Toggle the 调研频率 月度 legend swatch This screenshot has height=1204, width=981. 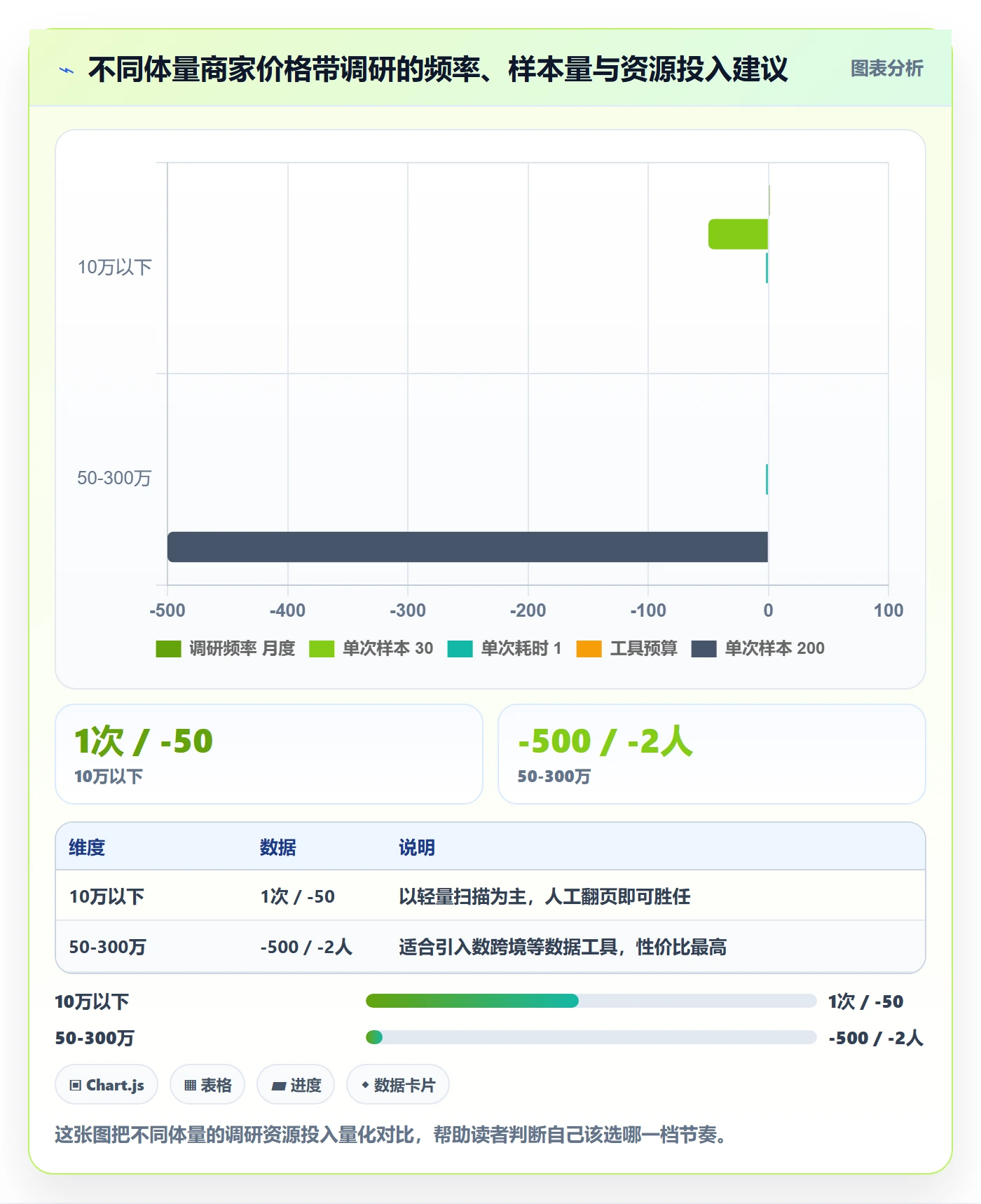(x=168, y=649)
